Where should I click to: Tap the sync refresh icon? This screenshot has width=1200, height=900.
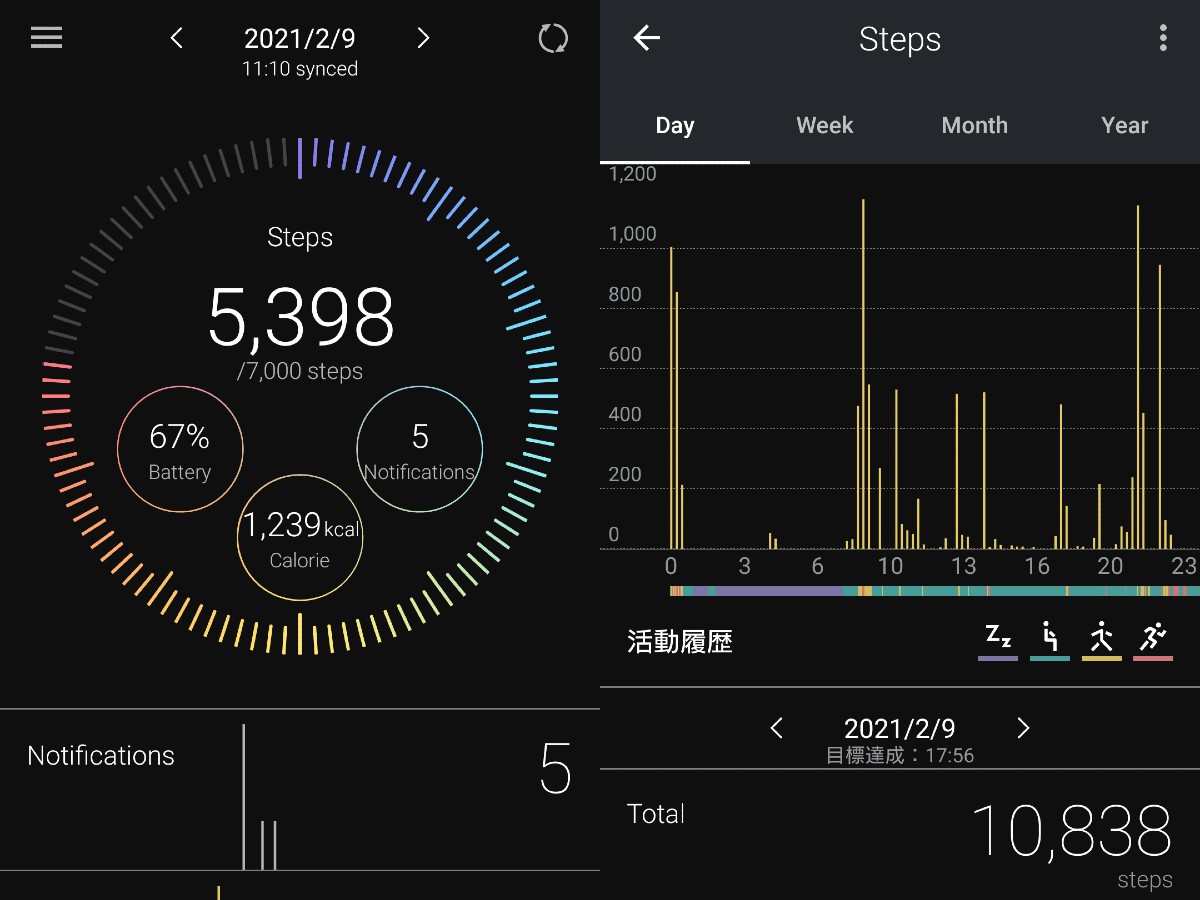[553, 39]
